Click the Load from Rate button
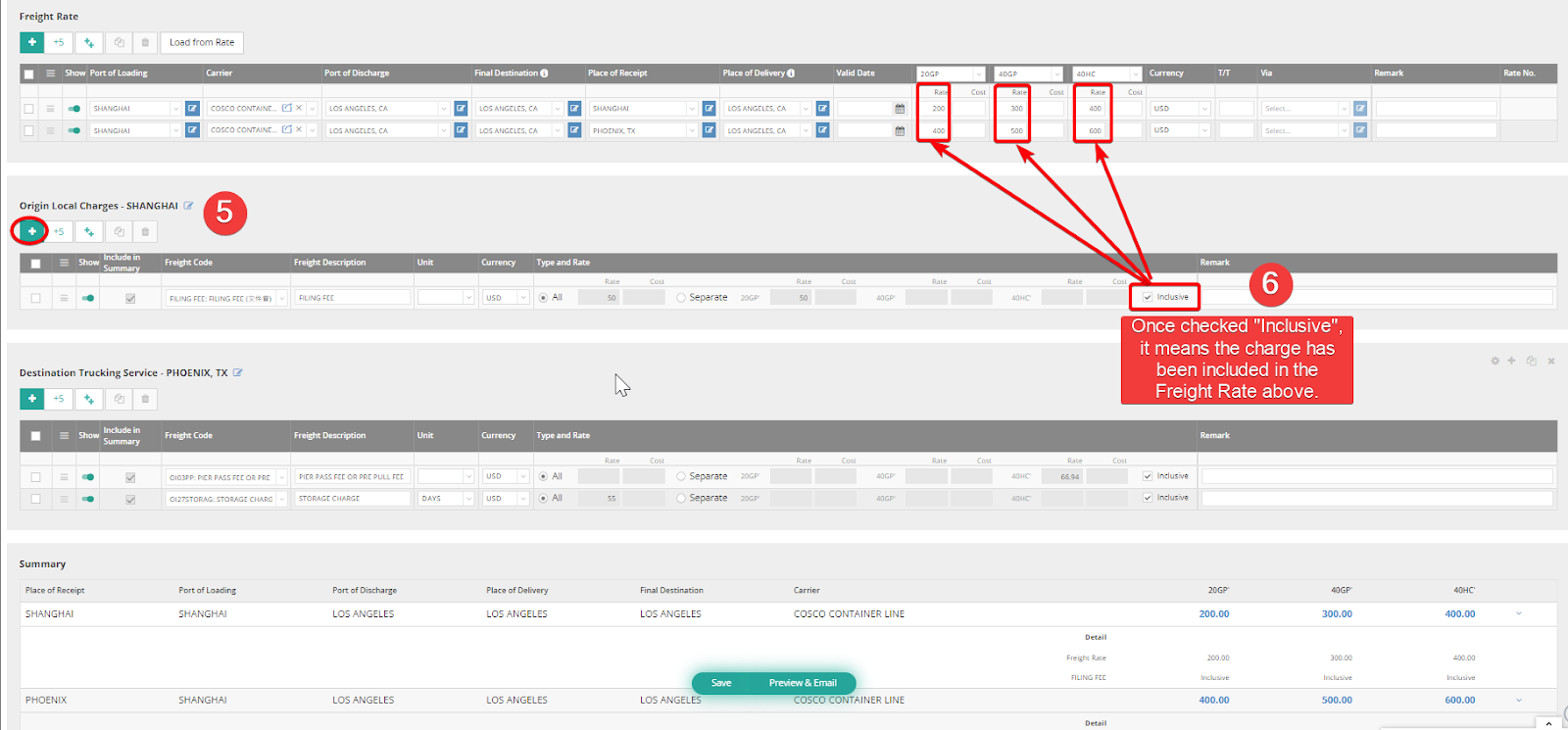This screenshot has width=1568, height=730. point(202,42)
